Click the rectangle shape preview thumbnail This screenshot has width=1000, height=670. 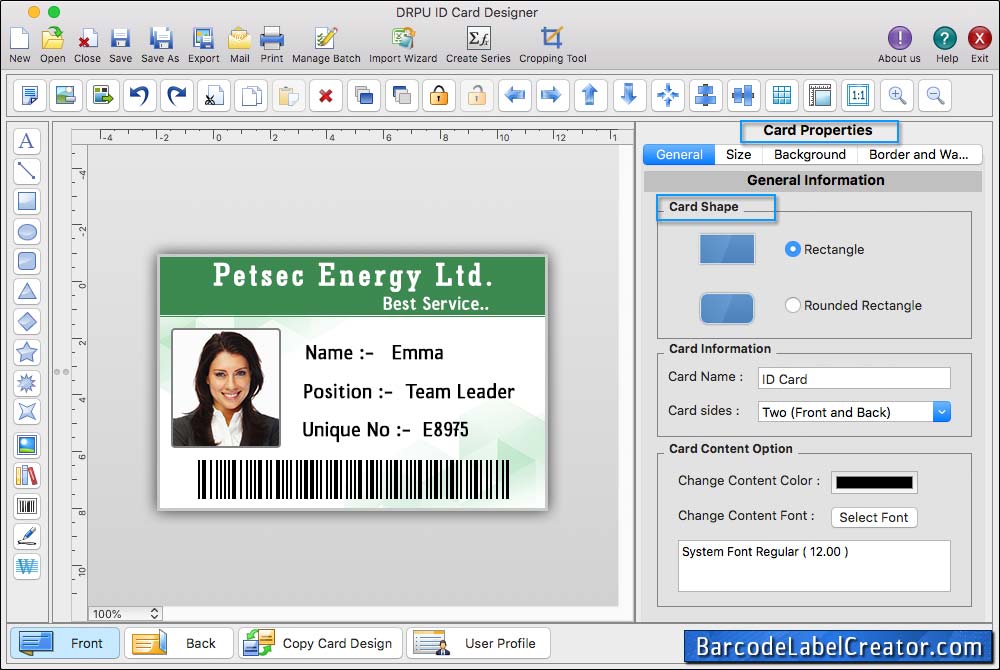[727, 249]
